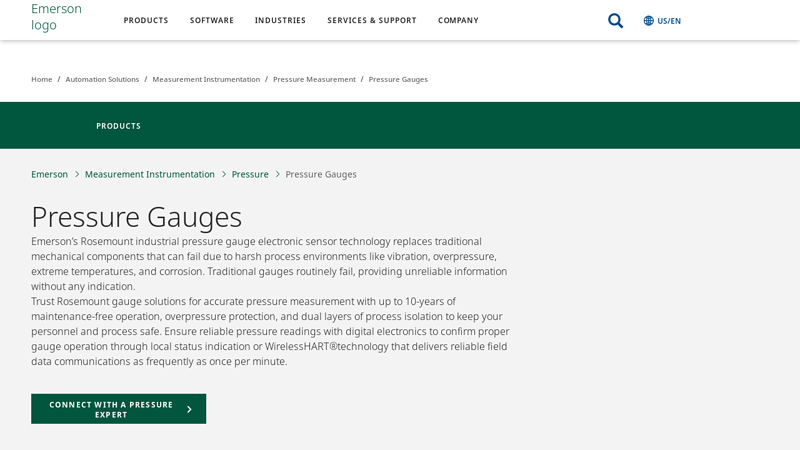The width and height of the screenshot is (800, 450).
Task: Expand Services & Support menu
Action: [x=372, y=21]
